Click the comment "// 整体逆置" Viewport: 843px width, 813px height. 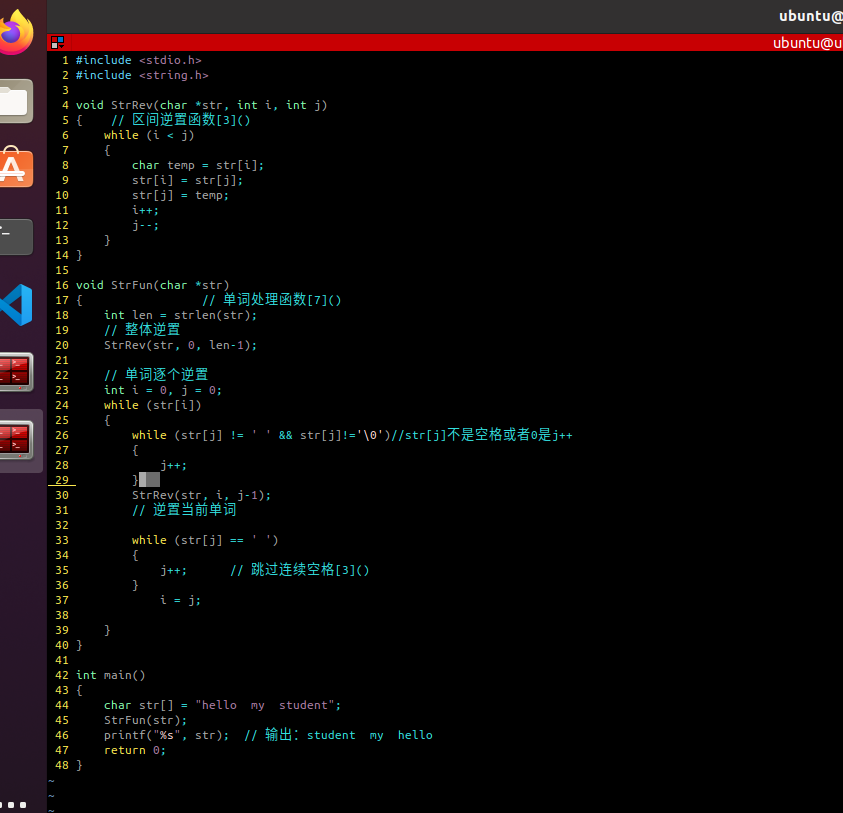142,330
